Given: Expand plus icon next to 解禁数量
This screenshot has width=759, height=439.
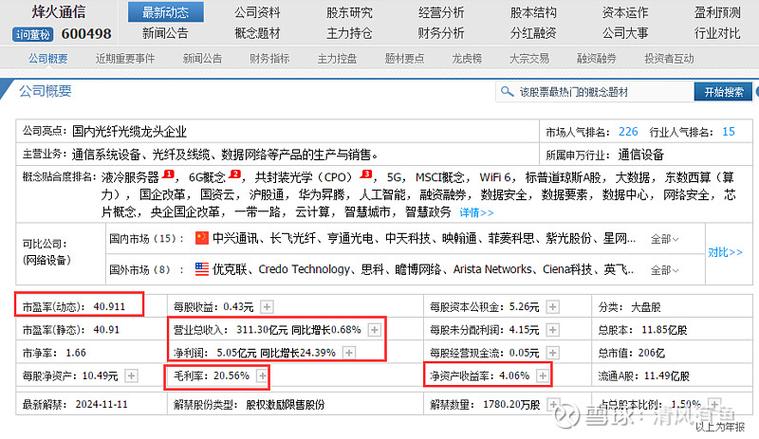Looking at the screenshot, I should pos(553,404).
